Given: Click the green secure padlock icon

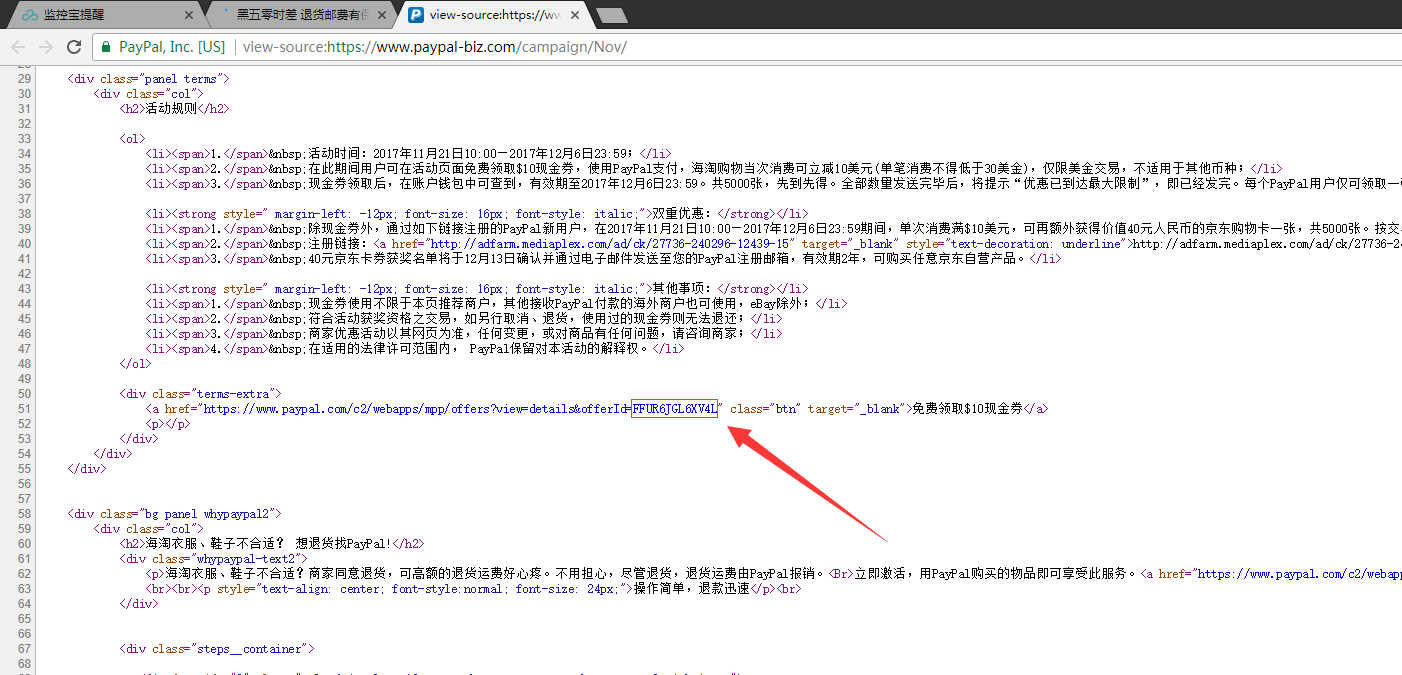Looking at the screenshot, I should coord(105,47).
